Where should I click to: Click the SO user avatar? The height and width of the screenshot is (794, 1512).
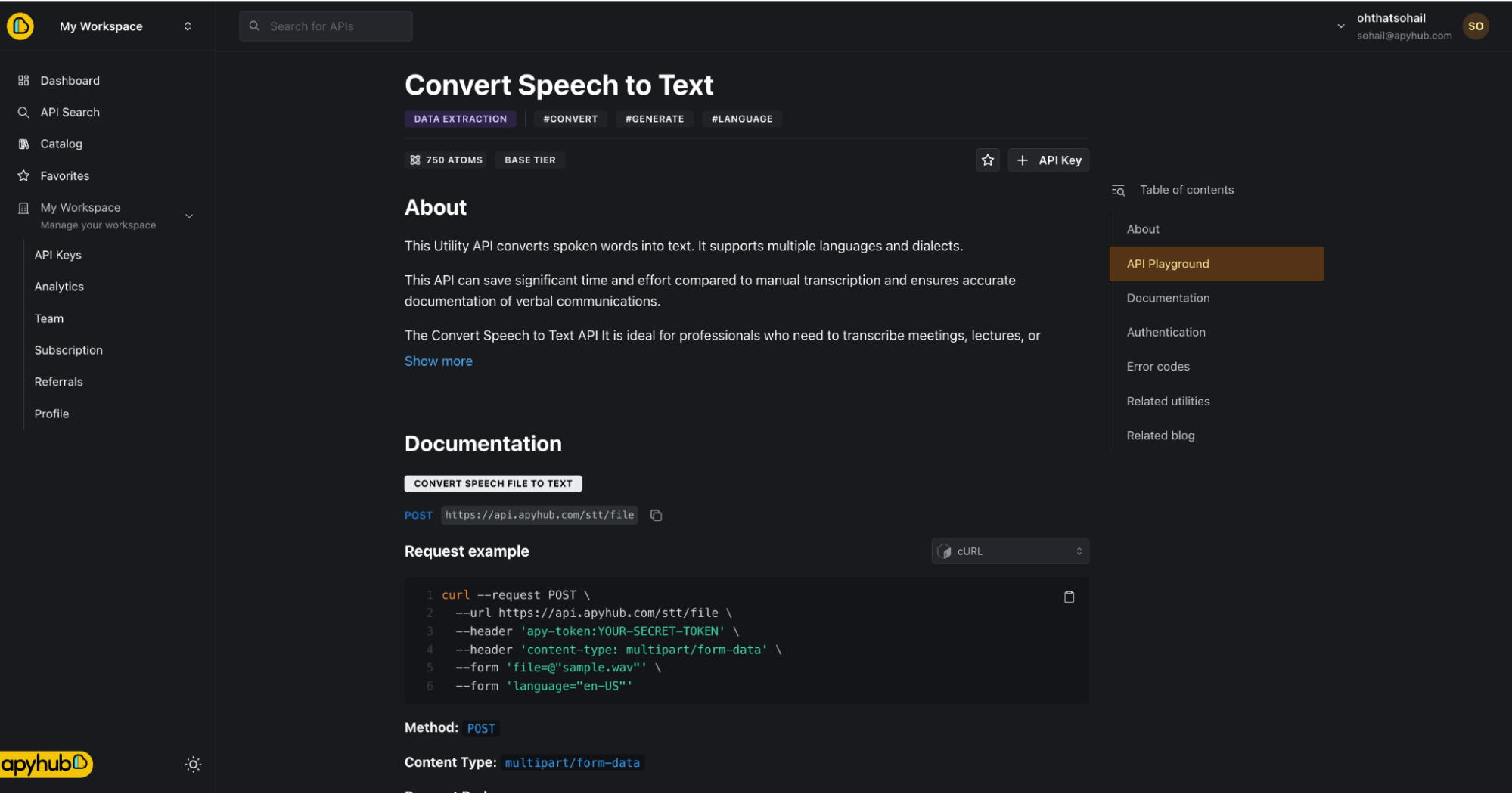pos(1476,26)
